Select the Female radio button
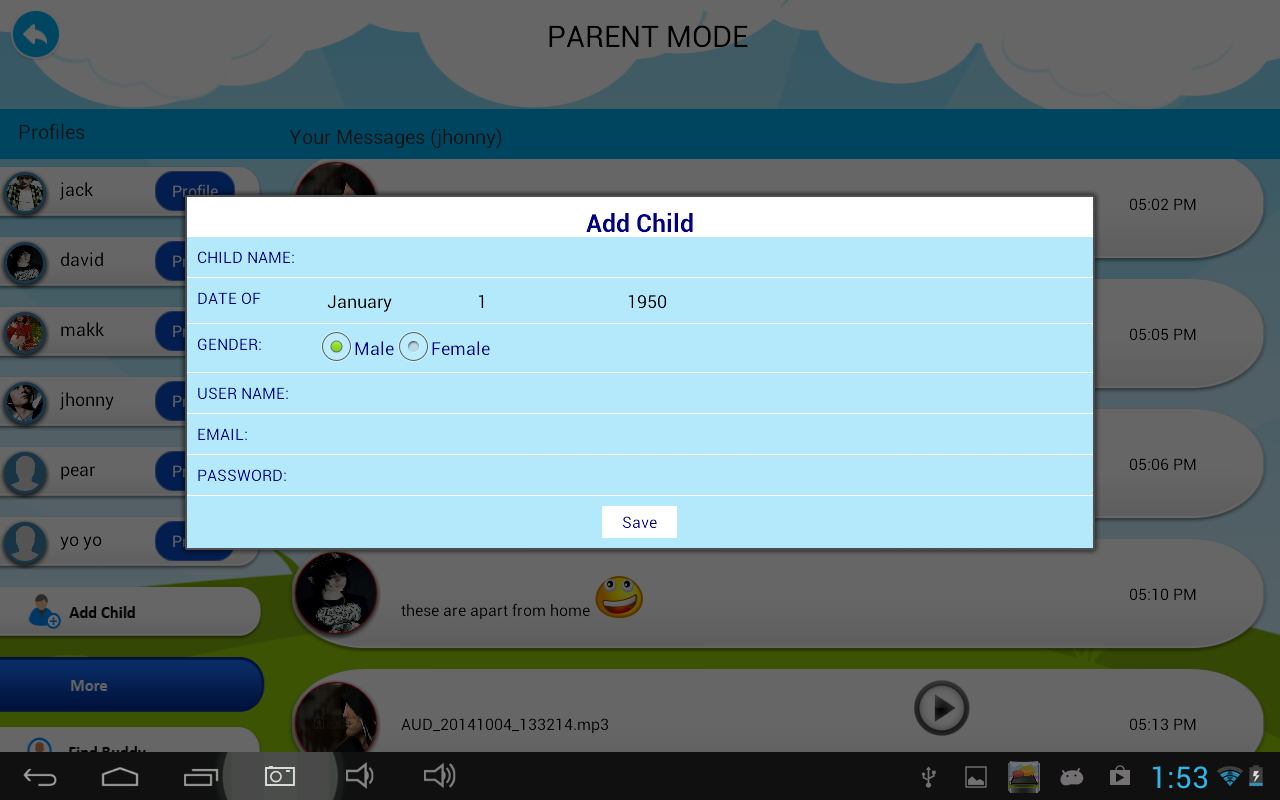Screen dimensions: 1280x800 [414, 347]
